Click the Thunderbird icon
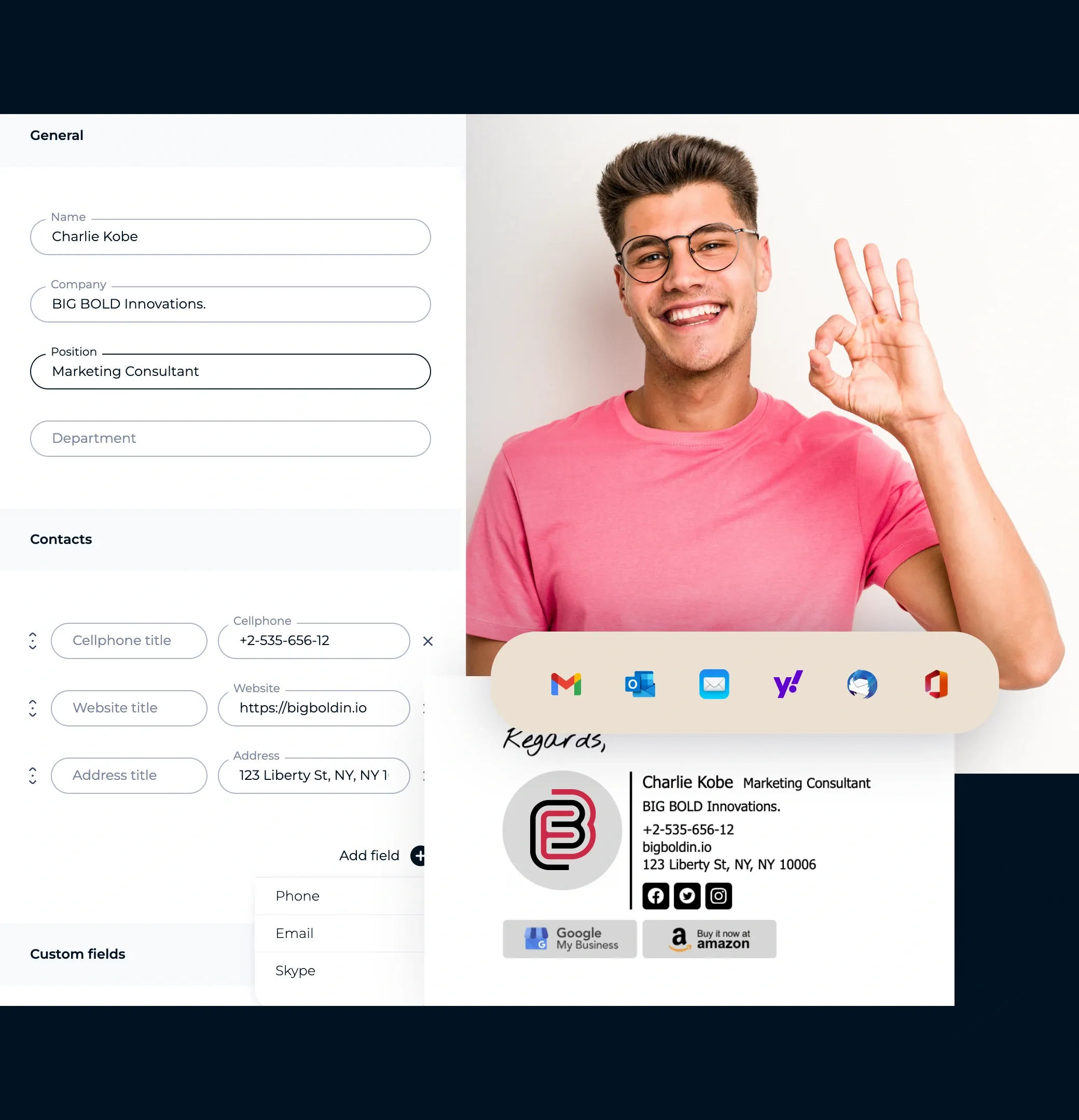The width and height of the screenshot is (1079, 1120). coord(861,683)
